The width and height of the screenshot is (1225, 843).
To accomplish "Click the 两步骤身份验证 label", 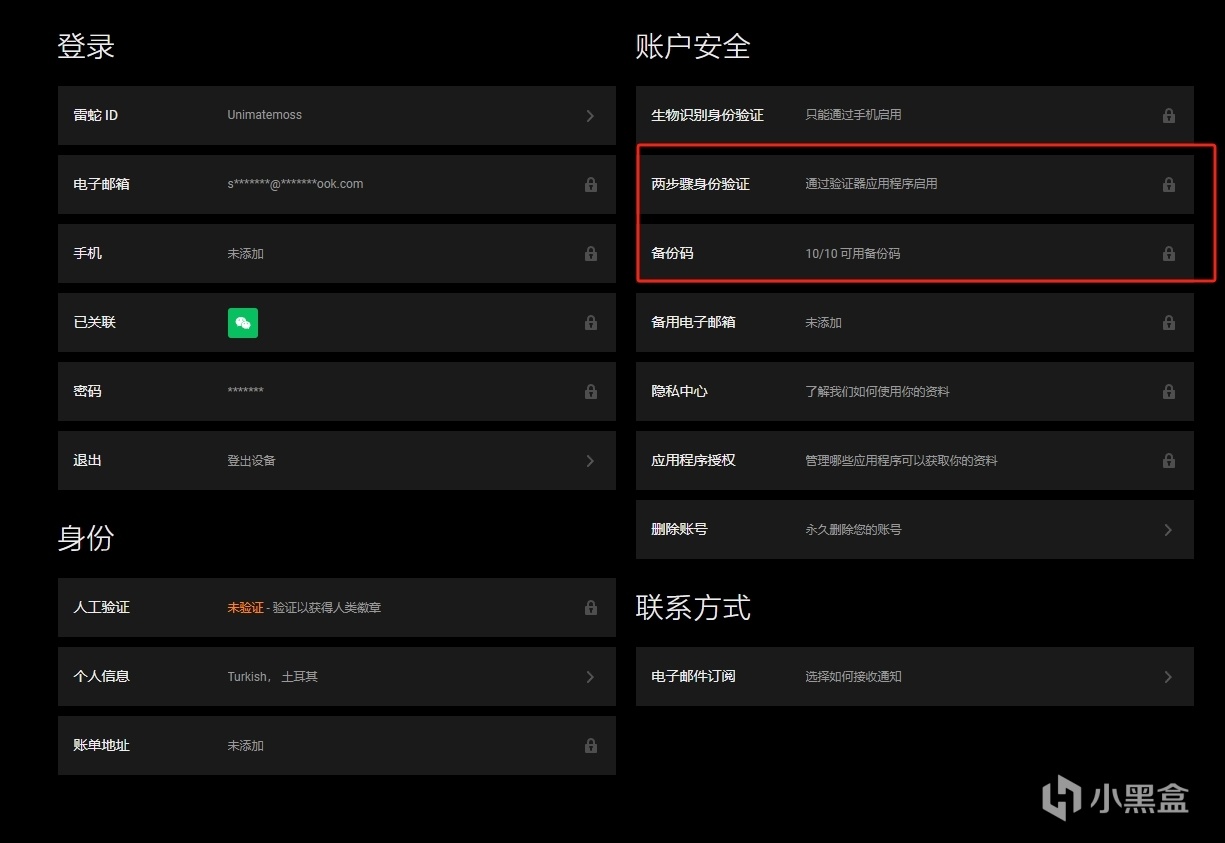I will 700,184.
